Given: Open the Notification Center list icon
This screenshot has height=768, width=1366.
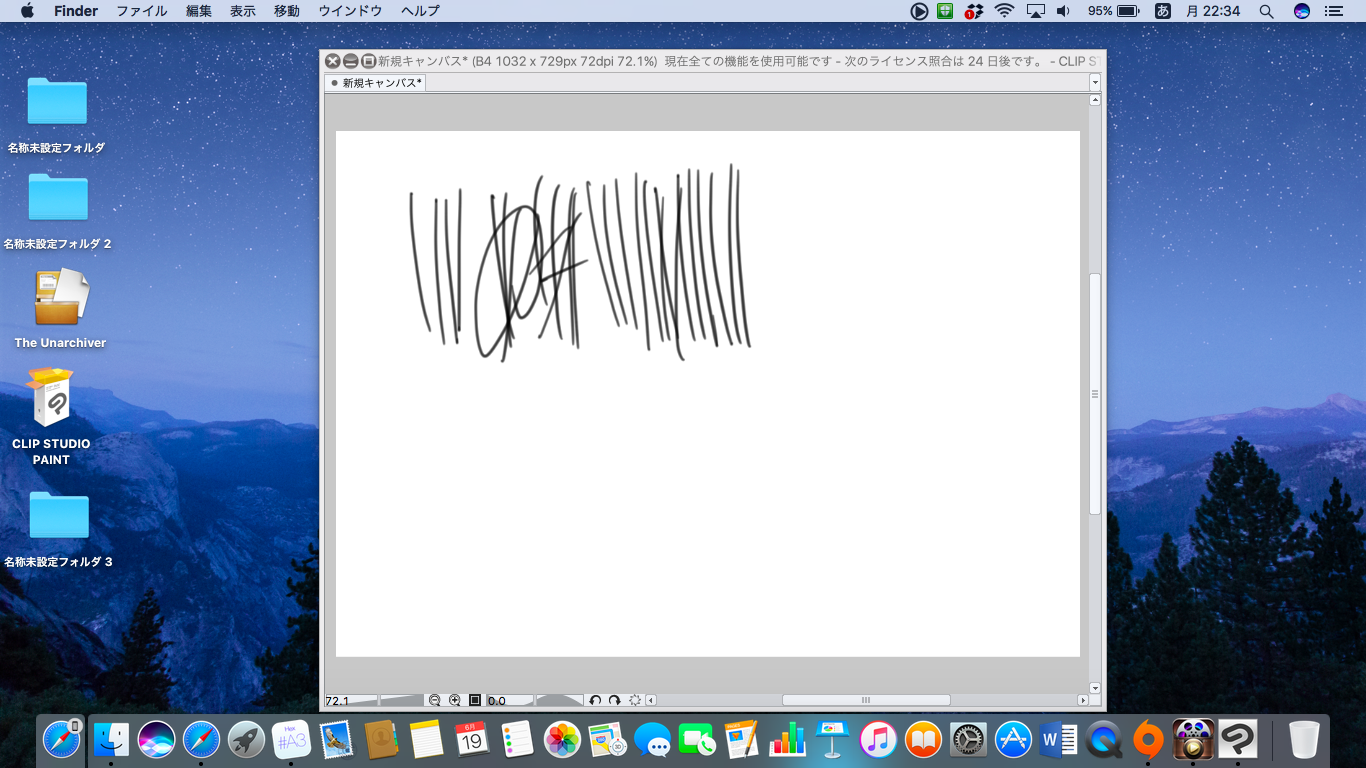Looking at the screenshot, I should (x=1333, y=11).
